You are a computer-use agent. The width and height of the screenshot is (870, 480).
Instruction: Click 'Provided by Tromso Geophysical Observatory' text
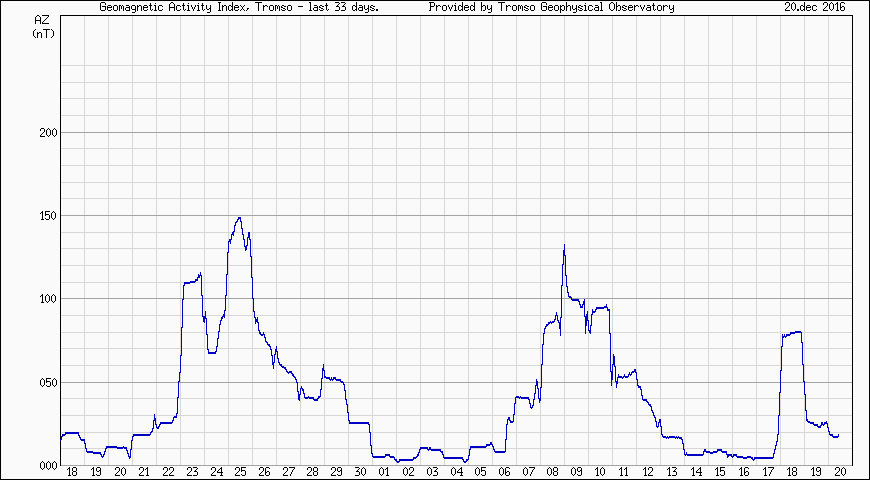coord(551,7)
